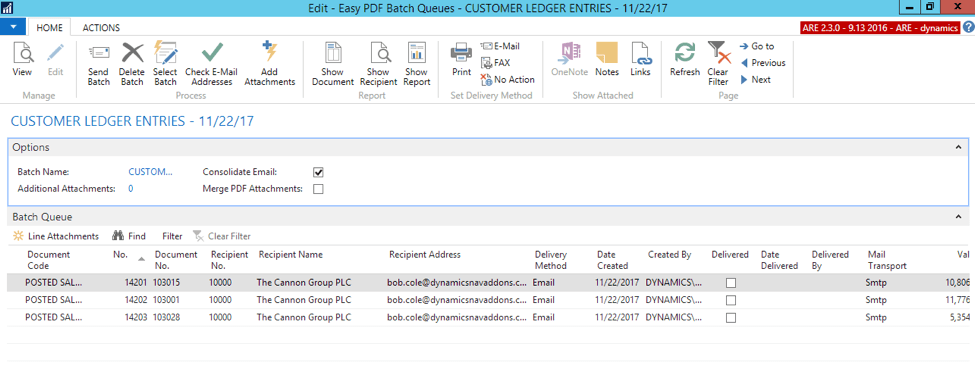The height and width of the screenshot is (369, 975).
Task: Set delivery method to Print
Action: [461, 59]
